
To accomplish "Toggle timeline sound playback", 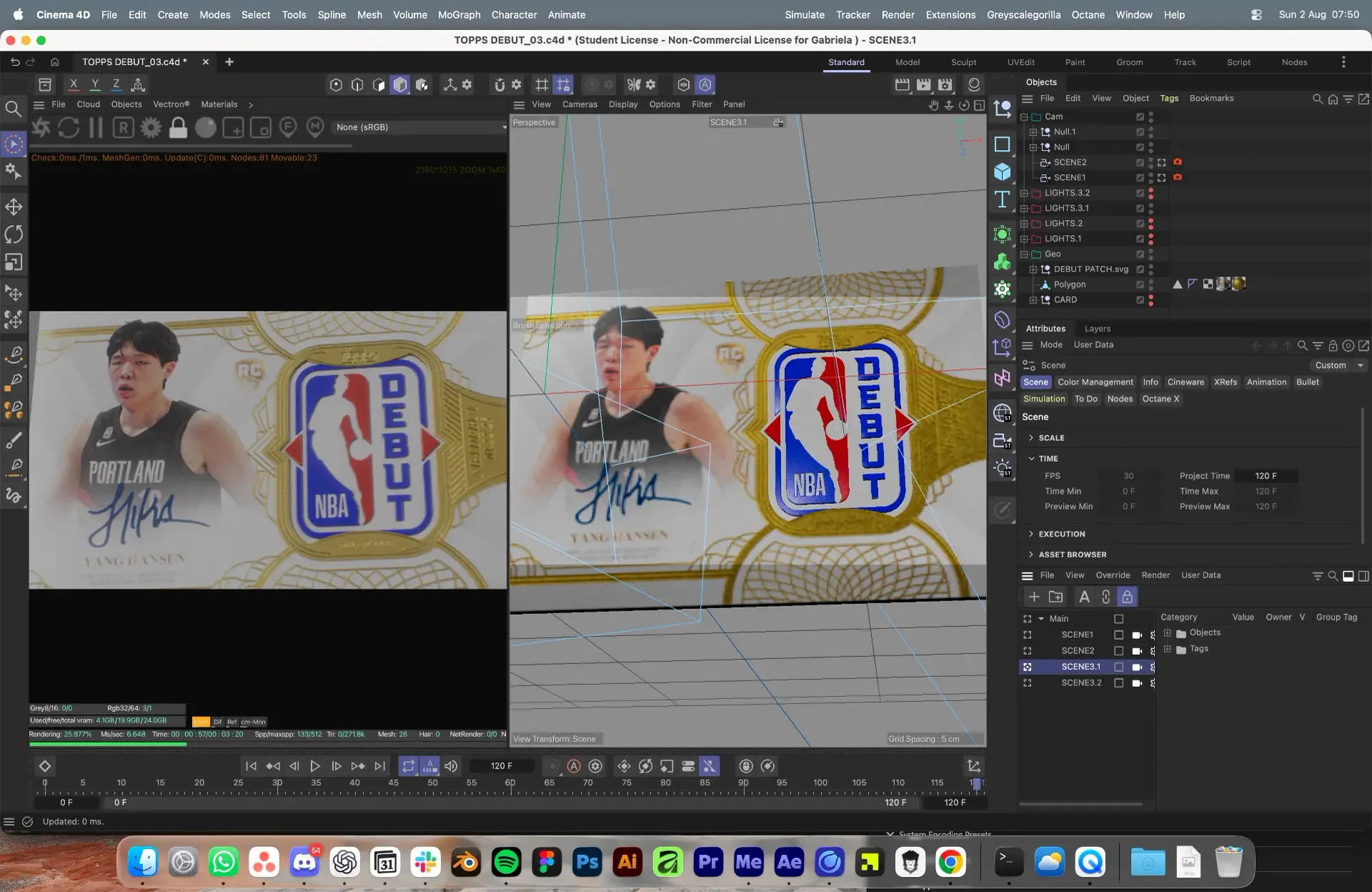I will tap(451, 766).
